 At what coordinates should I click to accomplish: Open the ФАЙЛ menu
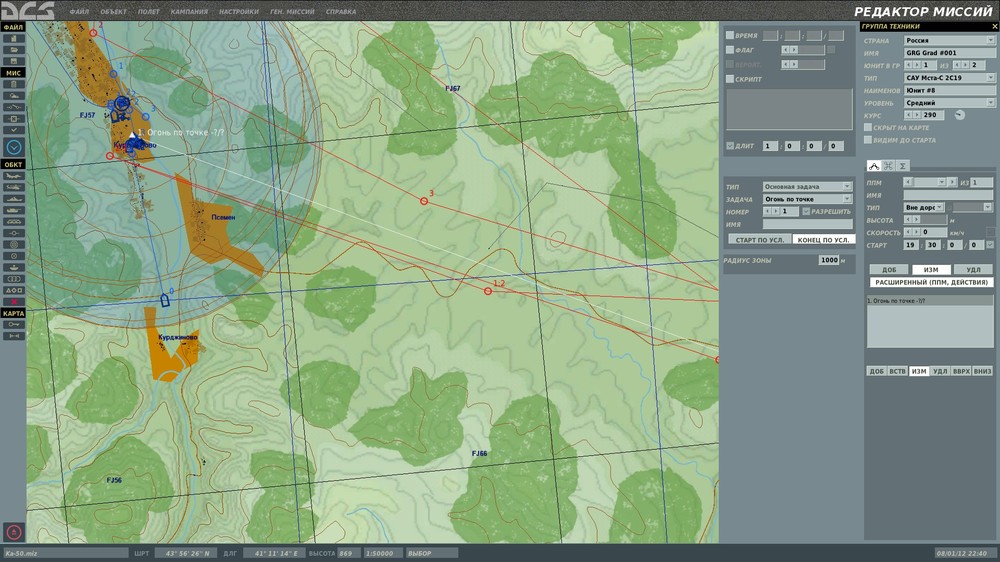[80, 11]
